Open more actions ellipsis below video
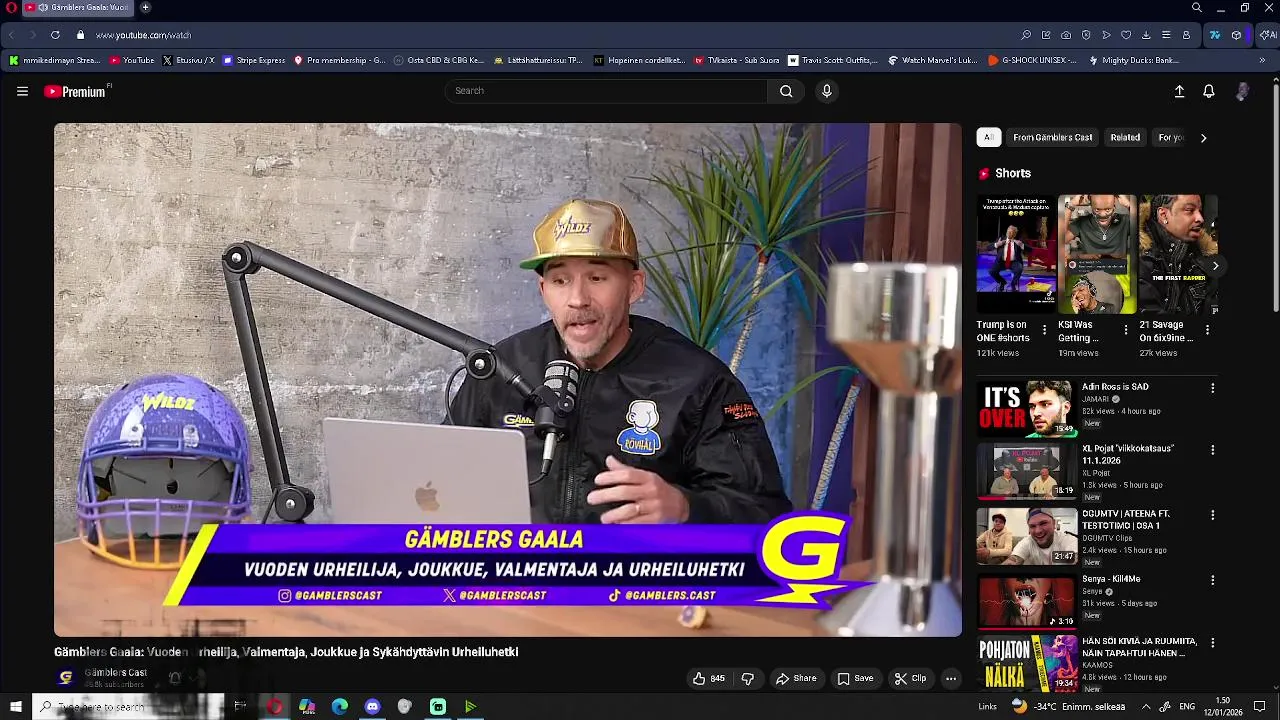This screenshot has width=1280, height=720. pyautogui.click(x=951, y=678)
